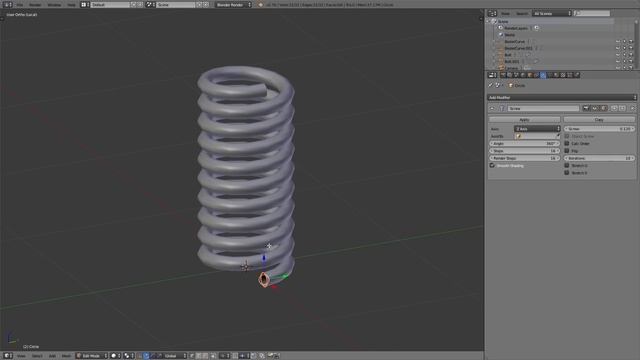Open the viewport View menu

21,356
